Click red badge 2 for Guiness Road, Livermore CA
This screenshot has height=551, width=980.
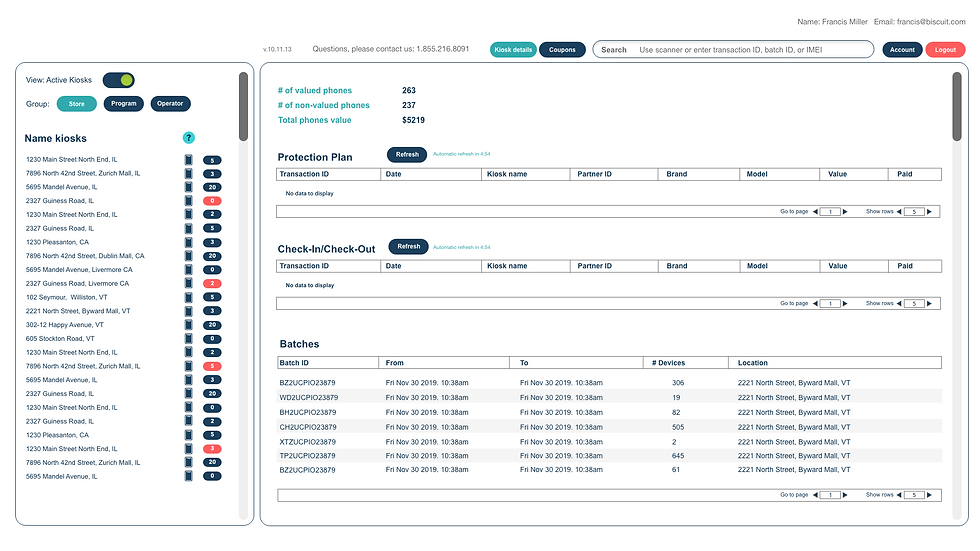[x=212, y=284]
